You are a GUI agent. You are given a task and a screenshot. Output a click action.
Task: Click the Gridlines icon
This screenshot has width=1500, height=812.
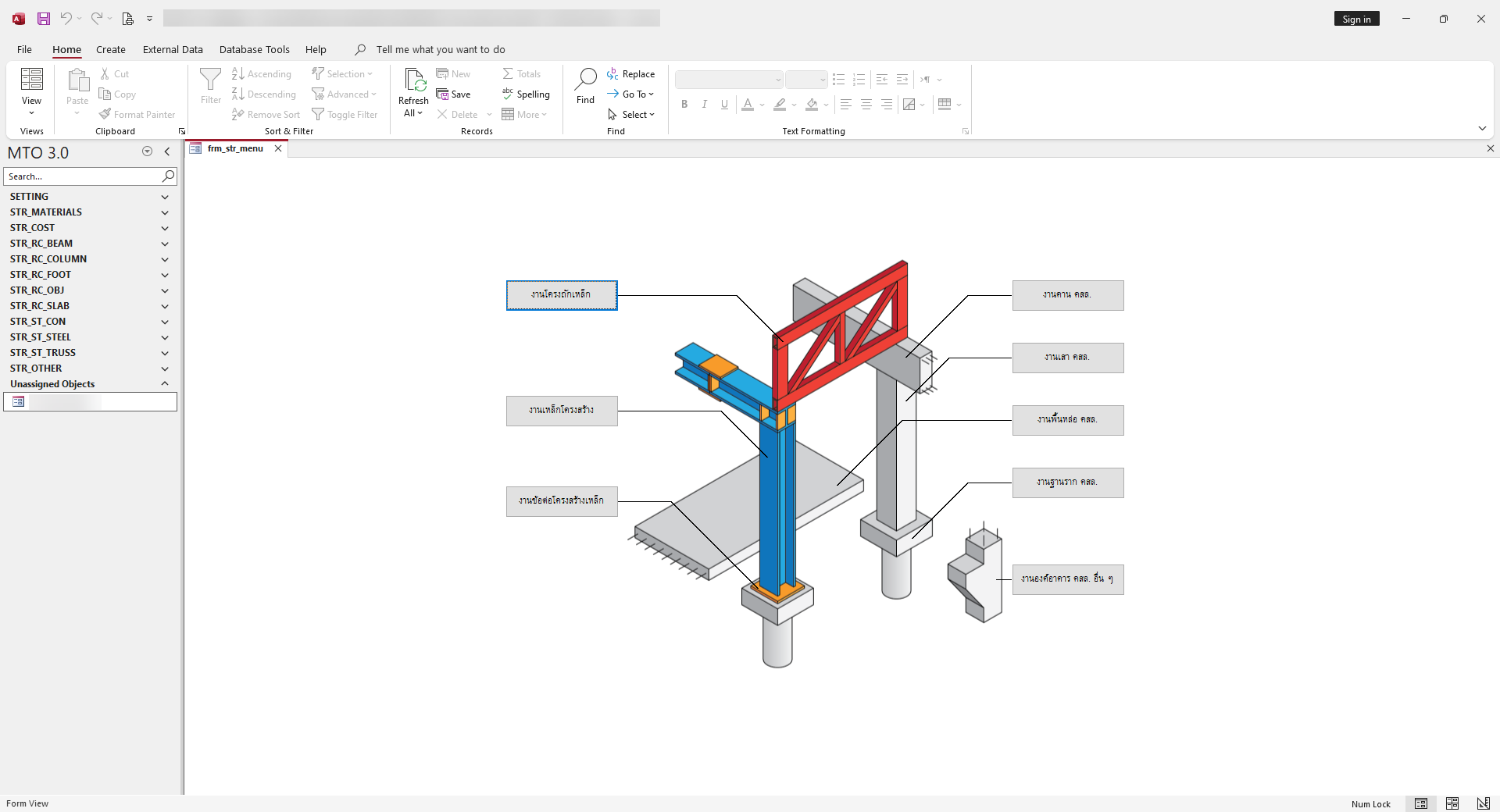[x=945, y=104]
